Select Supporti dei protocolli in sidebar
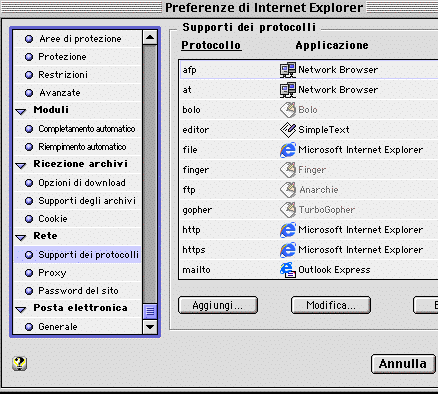 point(78,255)
